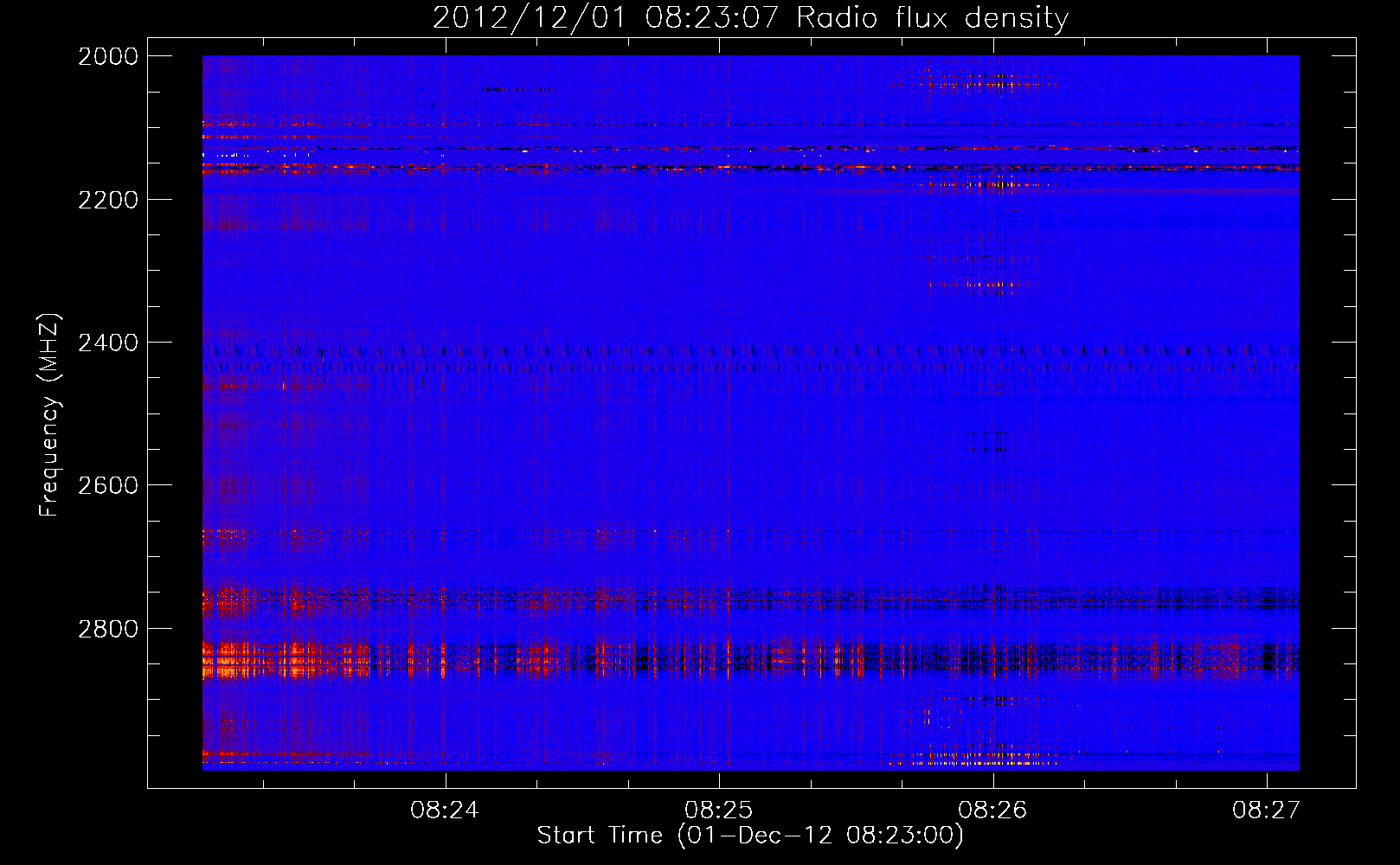Click the 2000 frequency axis label
Screen dimensions: 1400x865
pyautogui.click(x=108, y=56)
